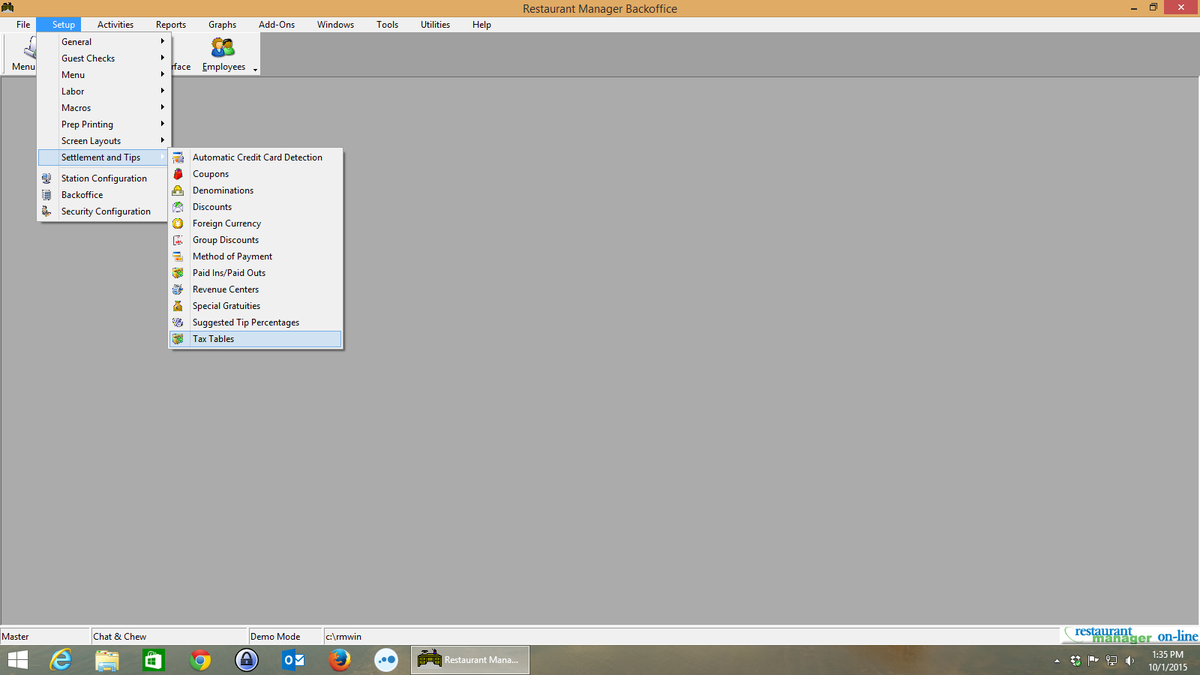Open the Activities menu
Screen dimensions: 1200x675
click(115, 24)
